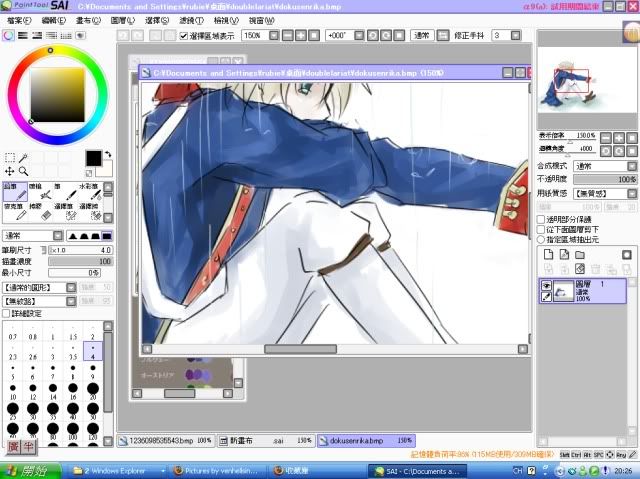Reset zoom with toolbar square button
This screenshot has height=479, width=640.
coord(313,35)
